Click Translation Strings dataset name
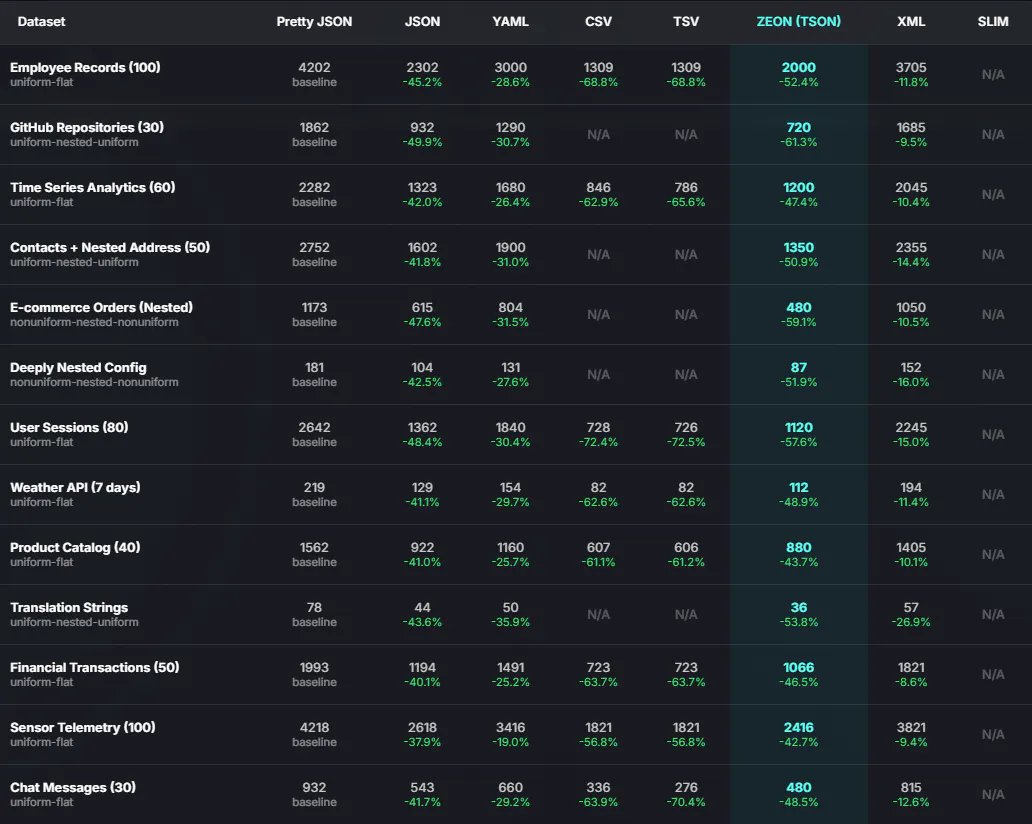This screenshot has height=824, width=1032. point(69,607)
